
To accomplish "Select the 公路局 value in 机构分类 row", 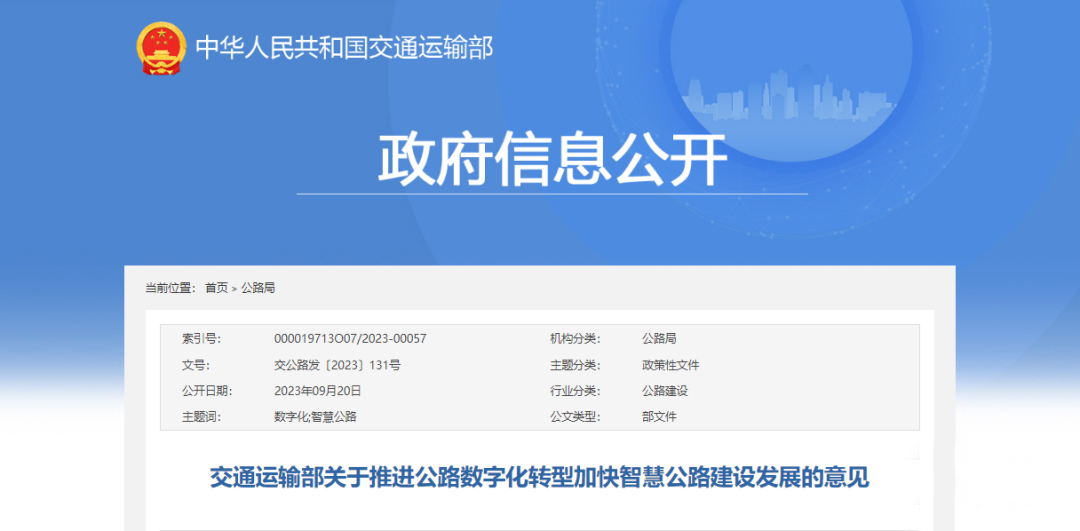I will 659,338.
